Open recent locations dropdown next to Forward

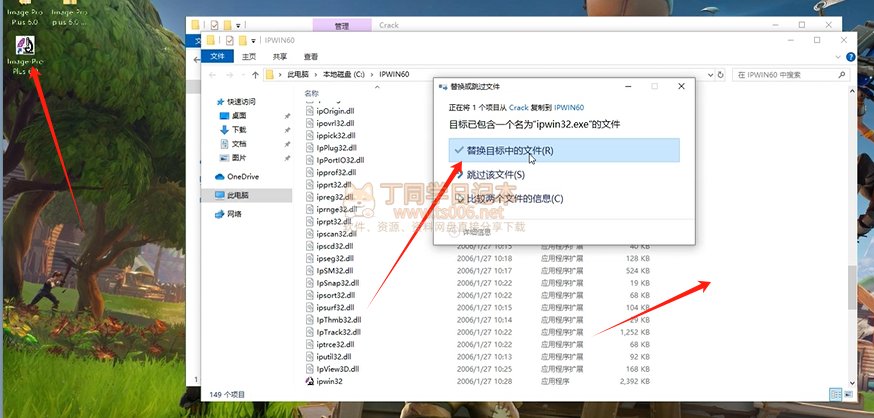coord(242,75)
